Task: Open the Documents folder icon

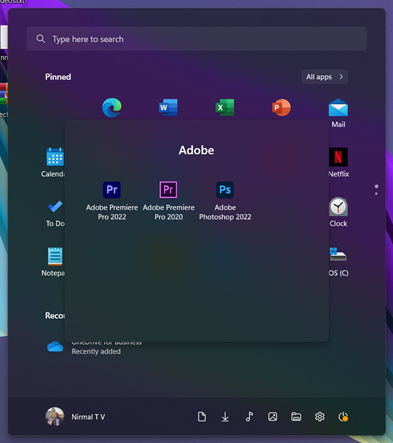Action: 202,417
